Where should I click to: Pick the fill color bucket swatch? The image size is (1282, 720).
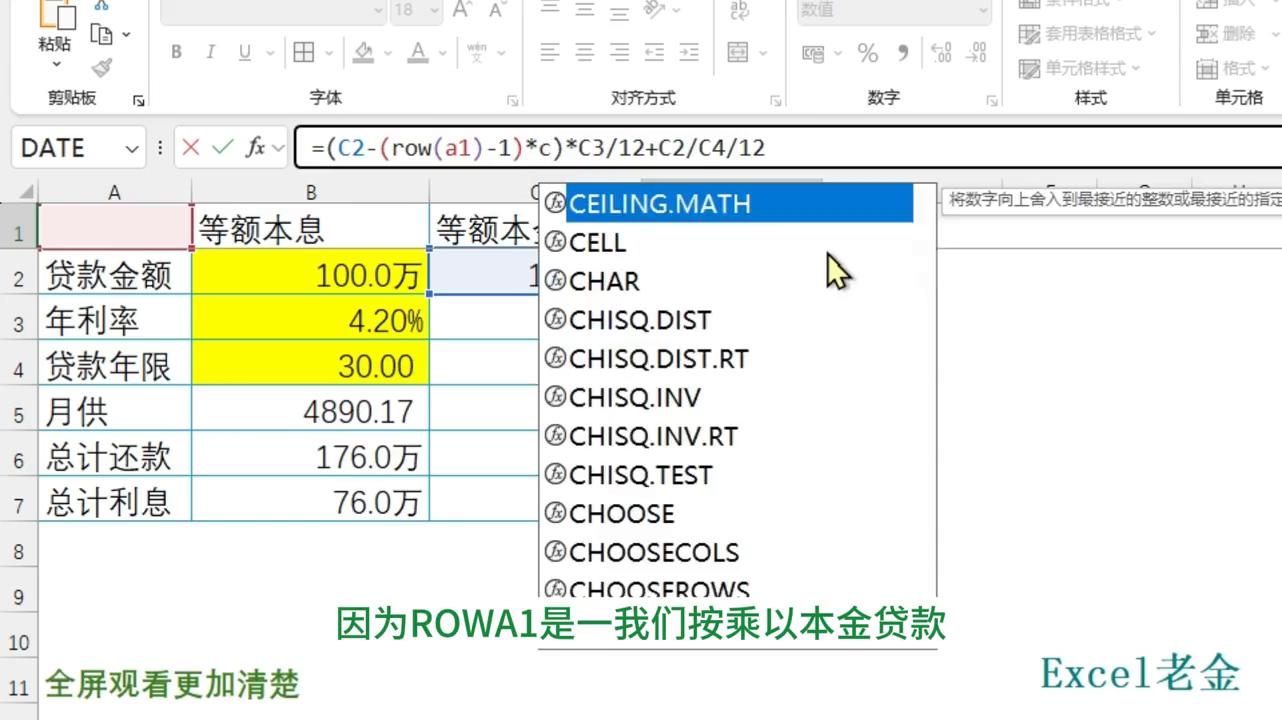(x=364, y=52)
